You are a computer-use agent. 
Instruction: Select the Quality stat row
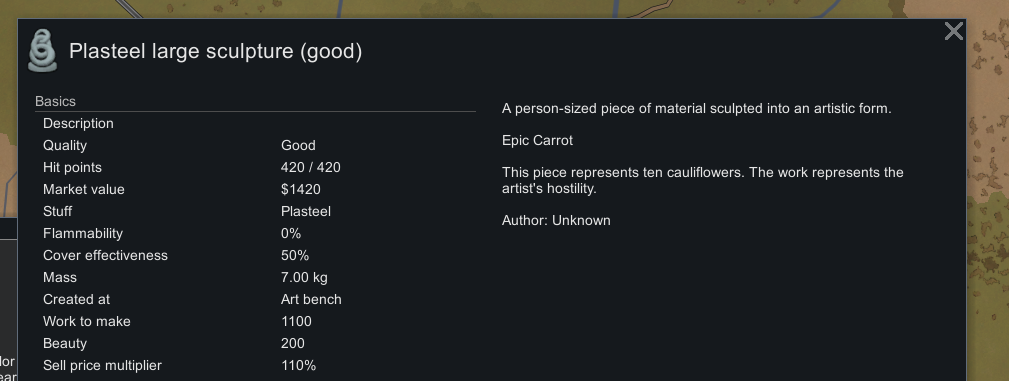[x=255, y=145]
